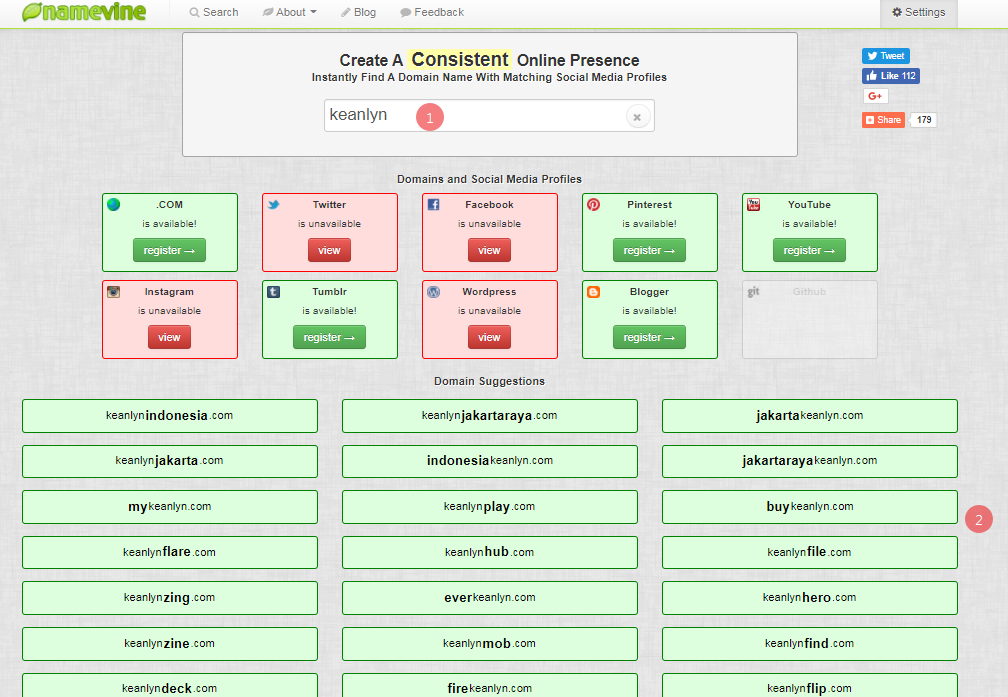The height and width of the screenshot is (697, 1008).
Task: Select mykeanlyn.com suggestion
Action: [170, 507]
